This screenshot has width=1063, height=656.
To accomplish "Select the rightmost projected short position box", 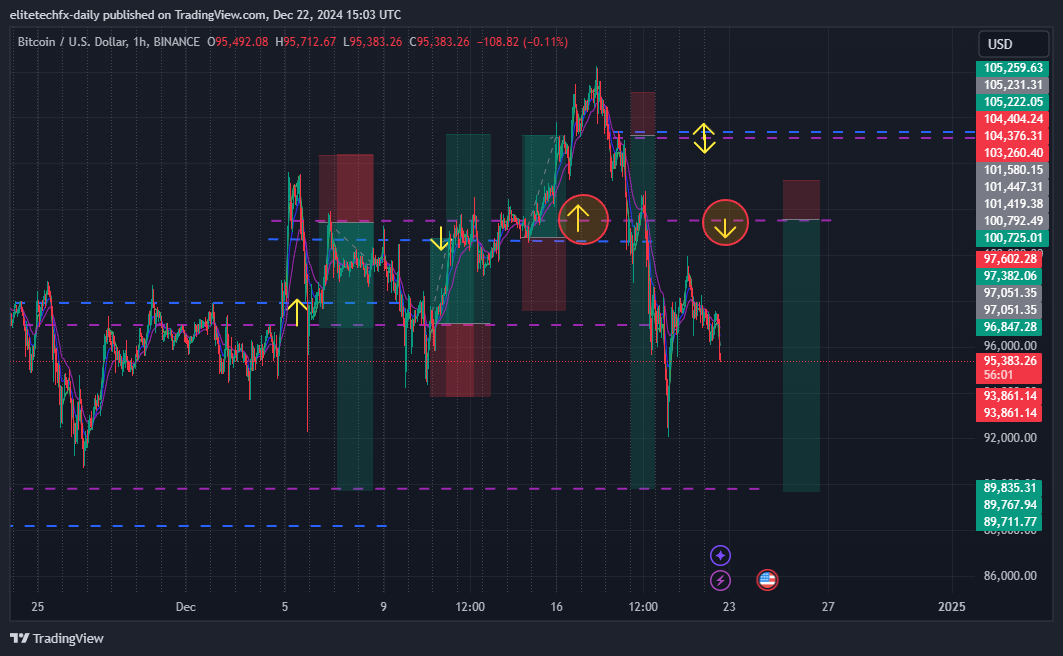I will pos(801,335).
